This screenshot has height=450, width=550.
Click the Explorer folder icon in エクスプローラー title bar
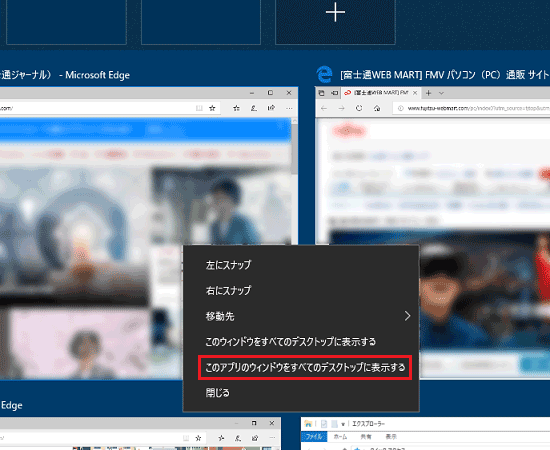tap(308, 424)
